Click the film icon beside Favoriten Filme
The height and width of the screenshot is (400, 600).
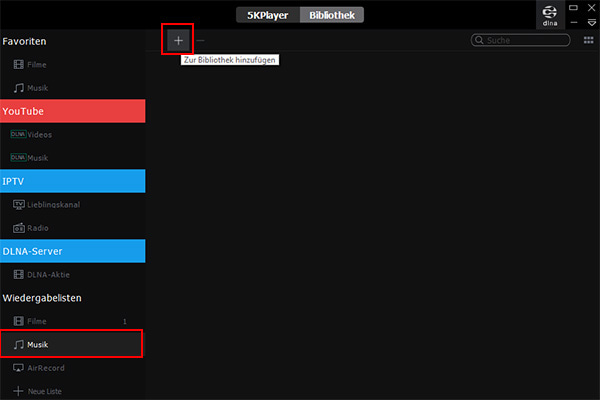tap(18, 65)
